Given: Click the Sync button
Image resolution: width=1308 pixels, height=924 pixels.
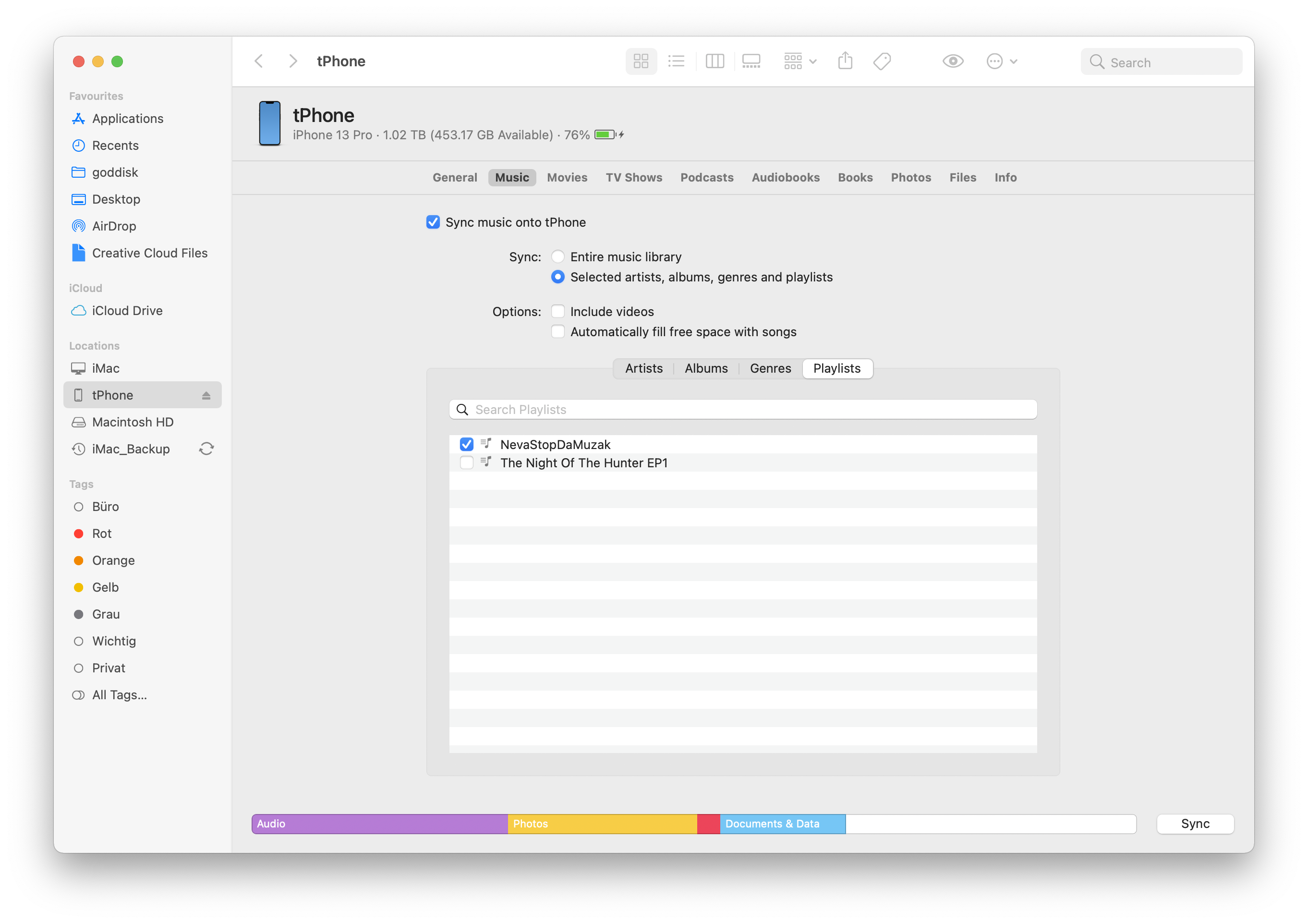Looking at the screenshot, I should (x=1195, y=824).
